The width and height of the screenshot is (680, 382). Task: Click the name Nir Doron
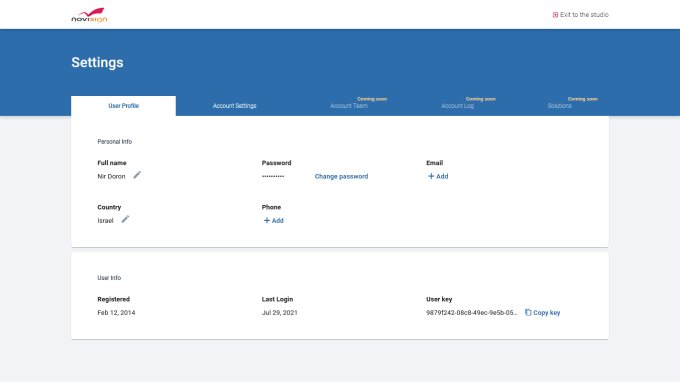tap(111, 176)
